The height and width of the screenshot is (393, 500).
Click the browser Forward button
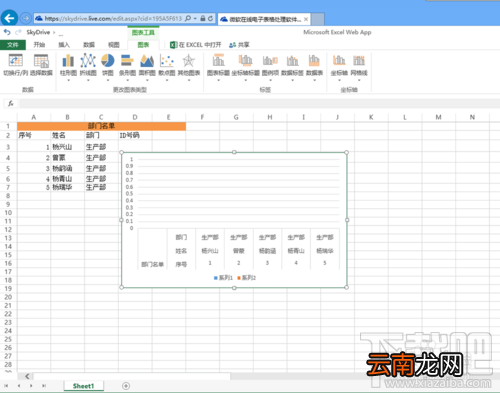click(x=26, y=18)
